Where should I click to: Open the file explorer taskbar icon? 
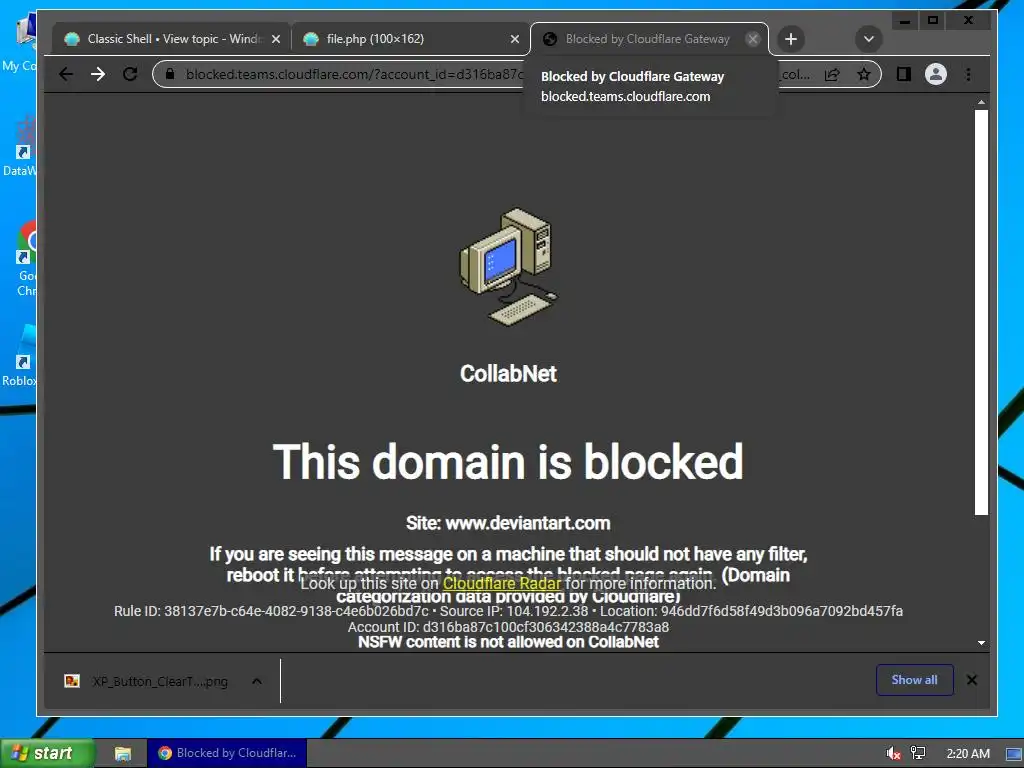tap(123, 754)
